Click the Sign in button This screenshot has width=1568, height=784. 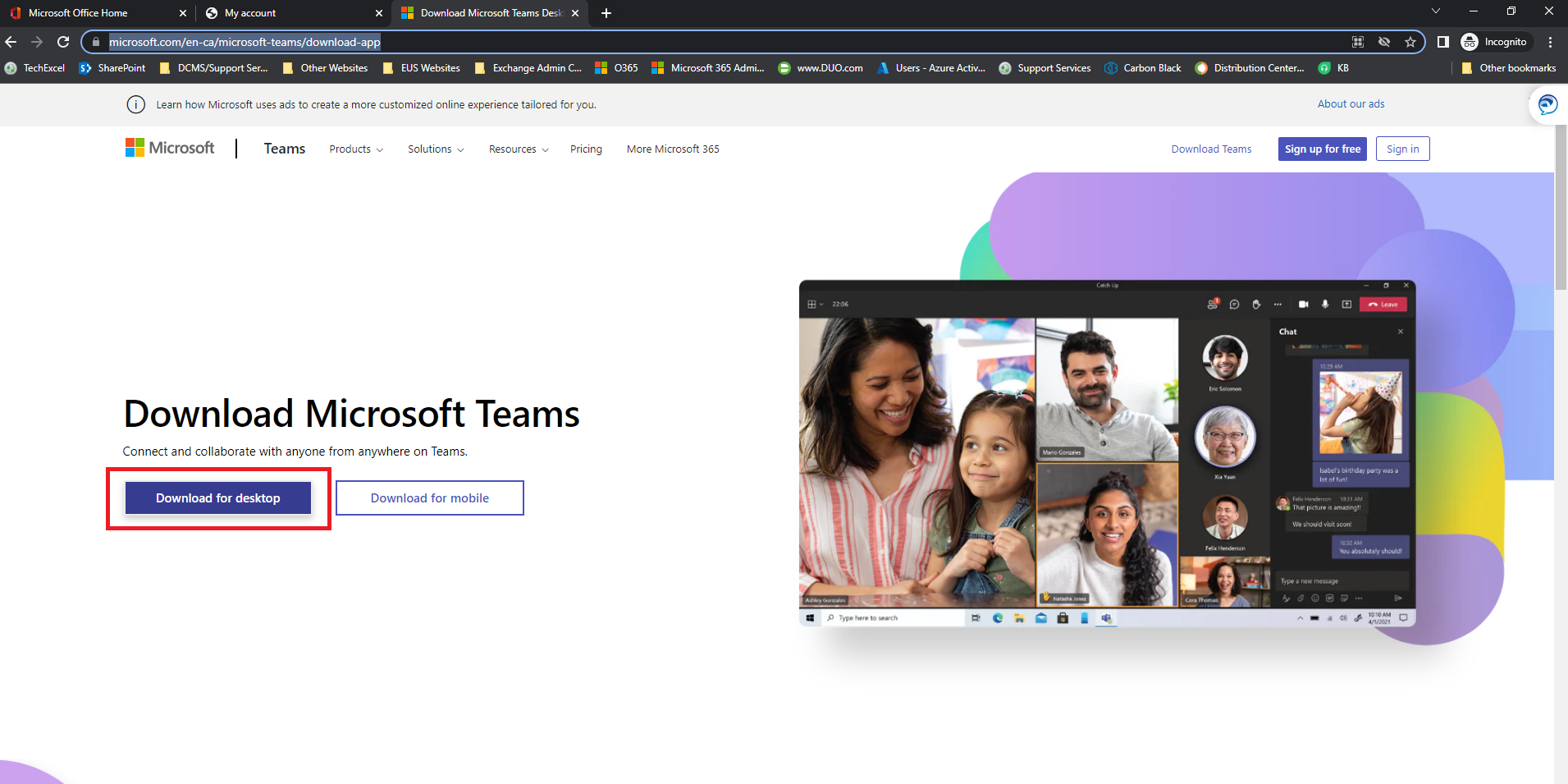coord(1402,149)
